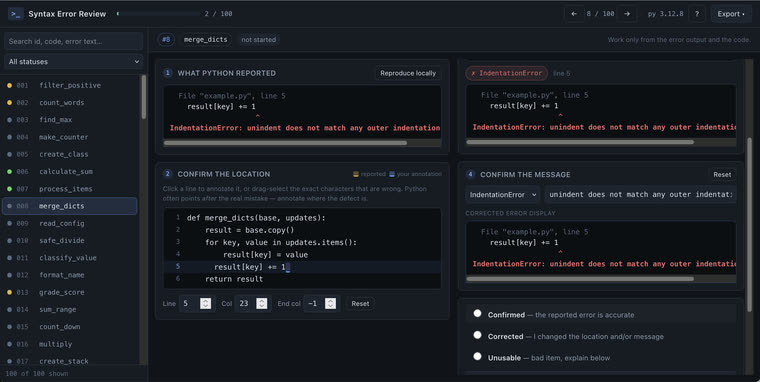Image resolution: width=760 pixels, height=382 pixels.
Task: Go to next item with right arrow
Action: [x=627, y=14]
